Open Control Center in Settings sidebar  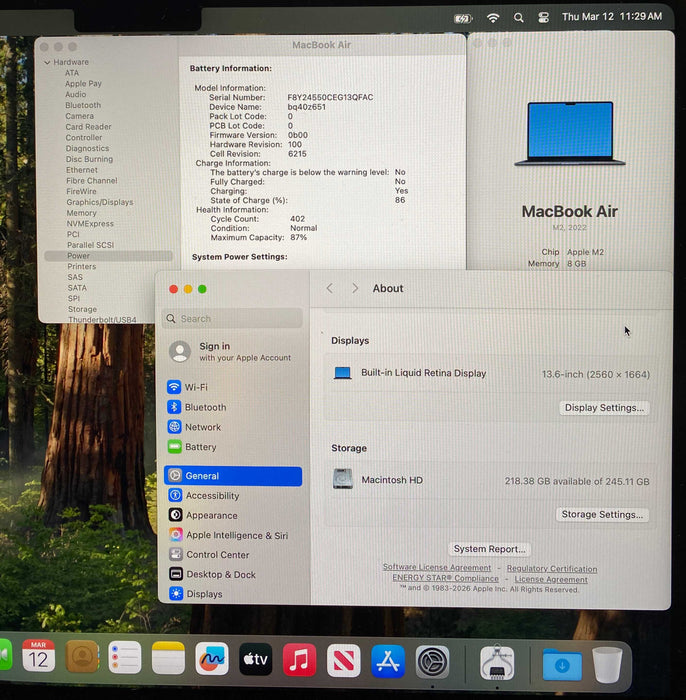pos(233,554)
